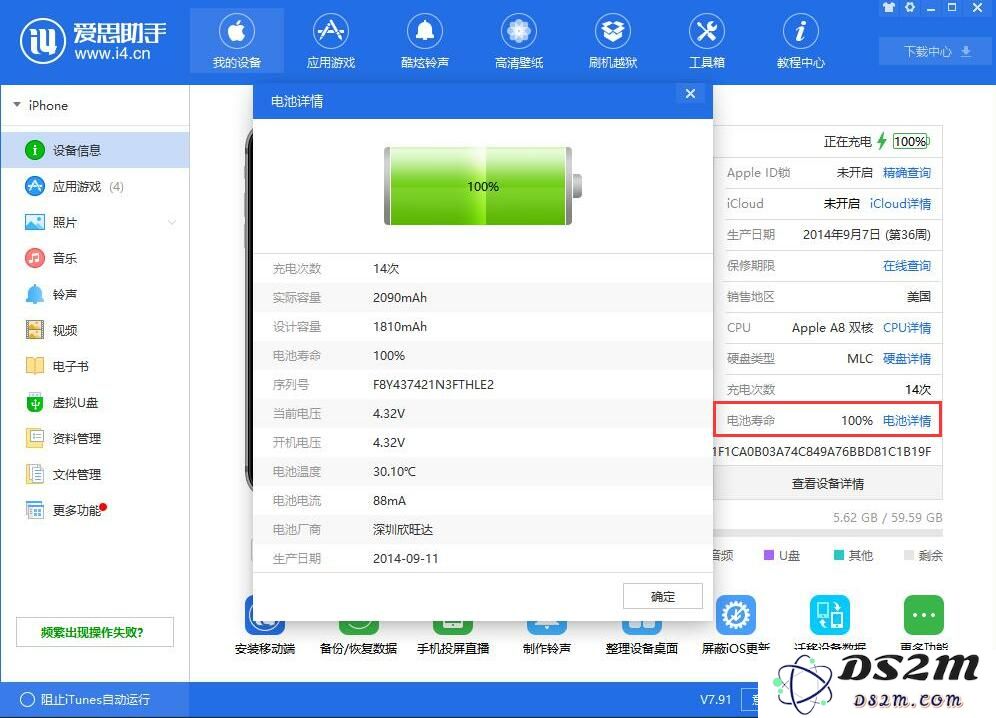The width and height of the screenshot is (996, 718).
Task: Click the 其他 teal legend swatch
Action: pyautogui.click(x=838, y=555)
